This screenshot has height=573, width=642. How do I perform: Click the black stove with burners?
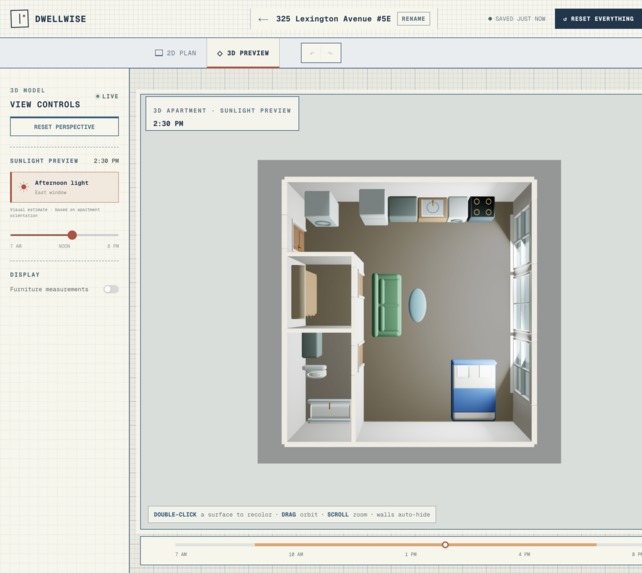(482, 208)
